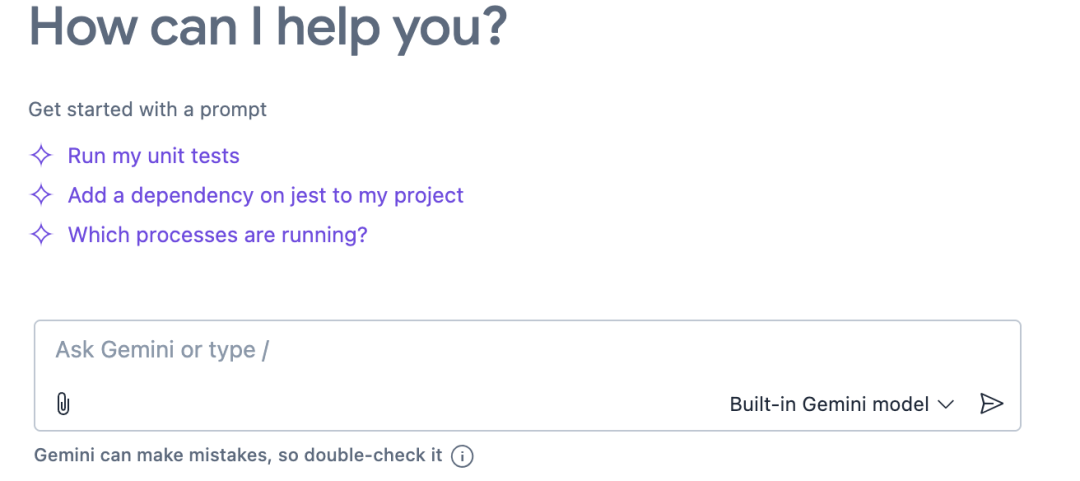This screenshot has width=1080, height=481.
Task: Choose the "Run my unit tests" prompt
Action: [153, 156]
